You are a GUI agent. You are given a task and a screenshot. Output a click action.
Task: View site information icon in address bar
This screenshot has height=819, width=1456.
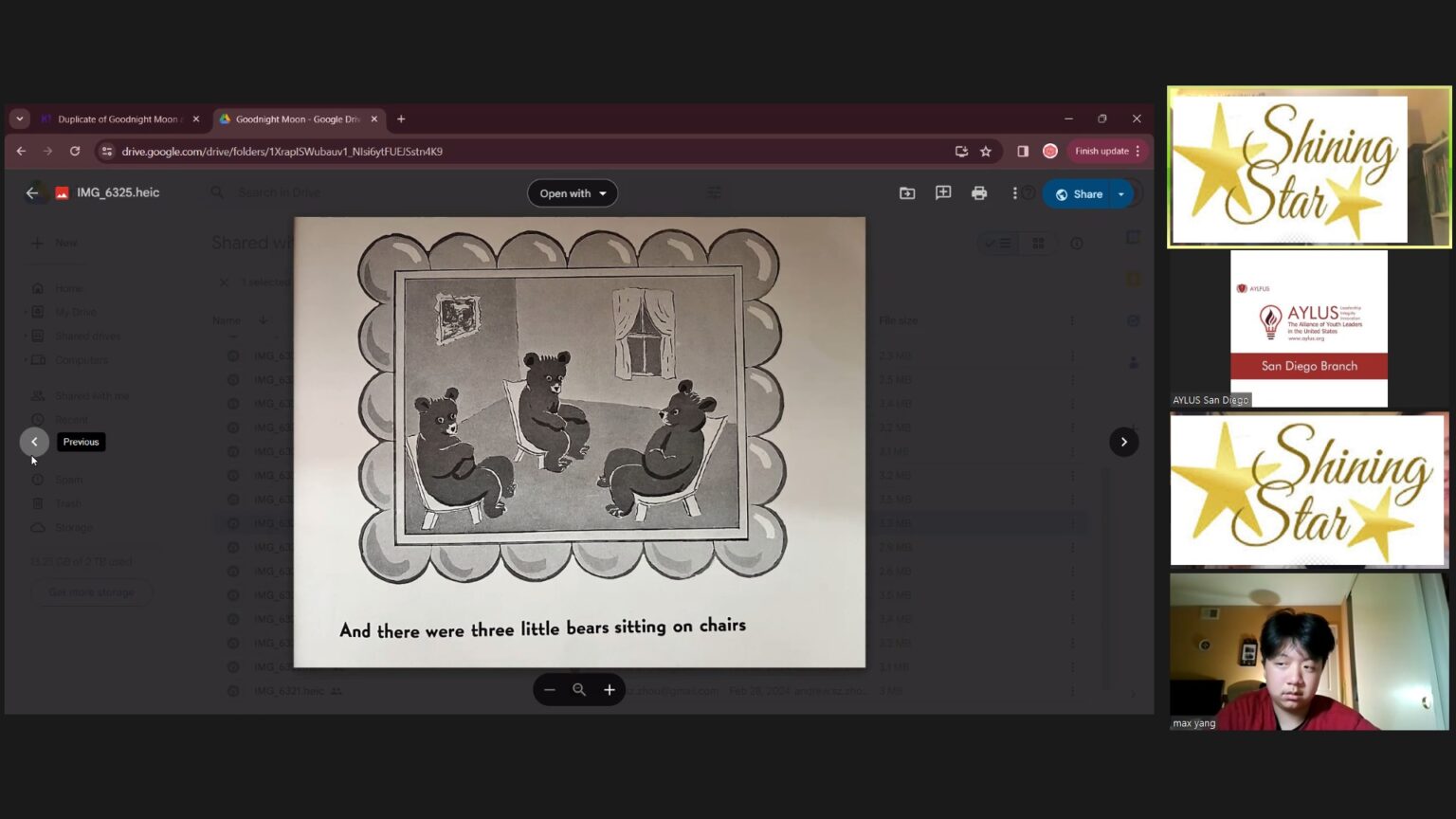pos(107,151)
